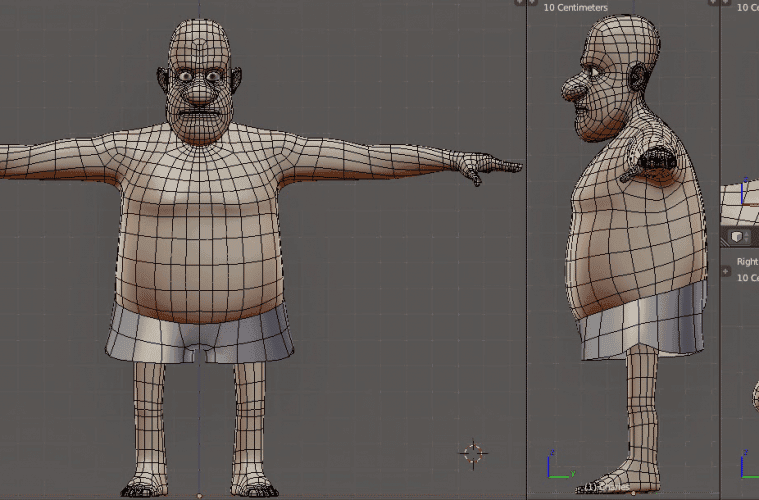Click the axis gizmo in upper-right viewport

click(x=745, y=188)
